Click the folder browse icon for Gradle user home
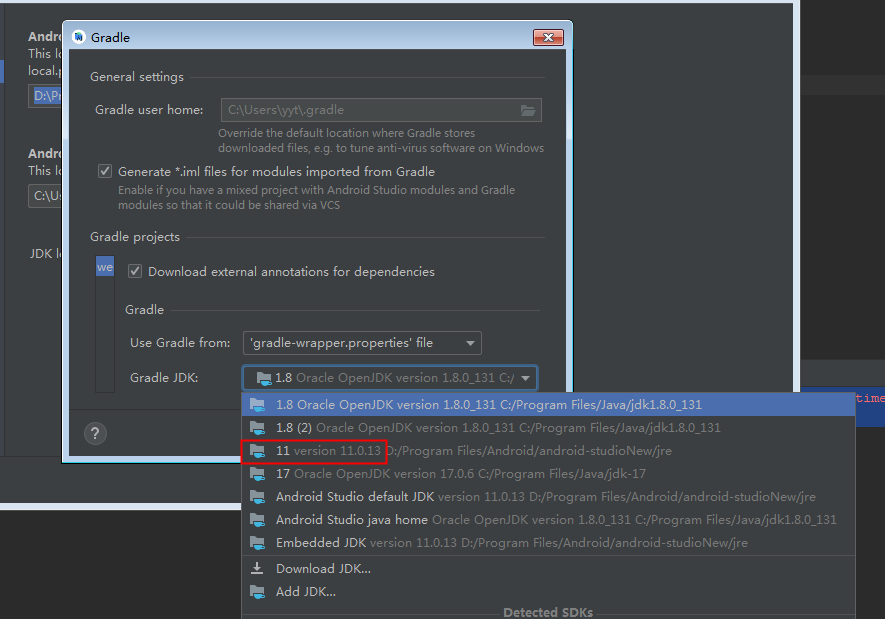The height and width of the screenshot is (619, 885). click(x=528, y=110)
